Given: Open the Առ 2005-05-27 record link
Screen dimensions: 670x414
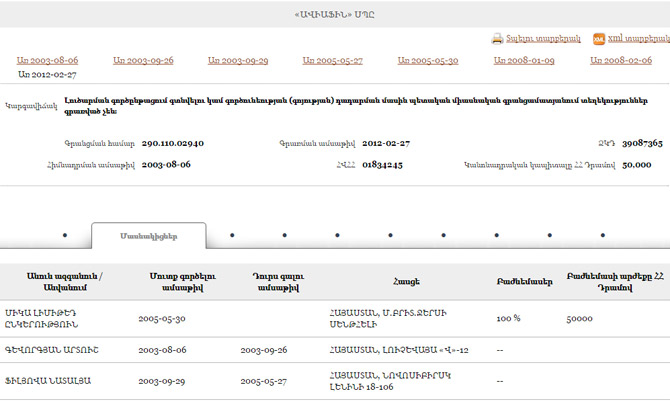Looking at the screenshot, I should (332, 60).
